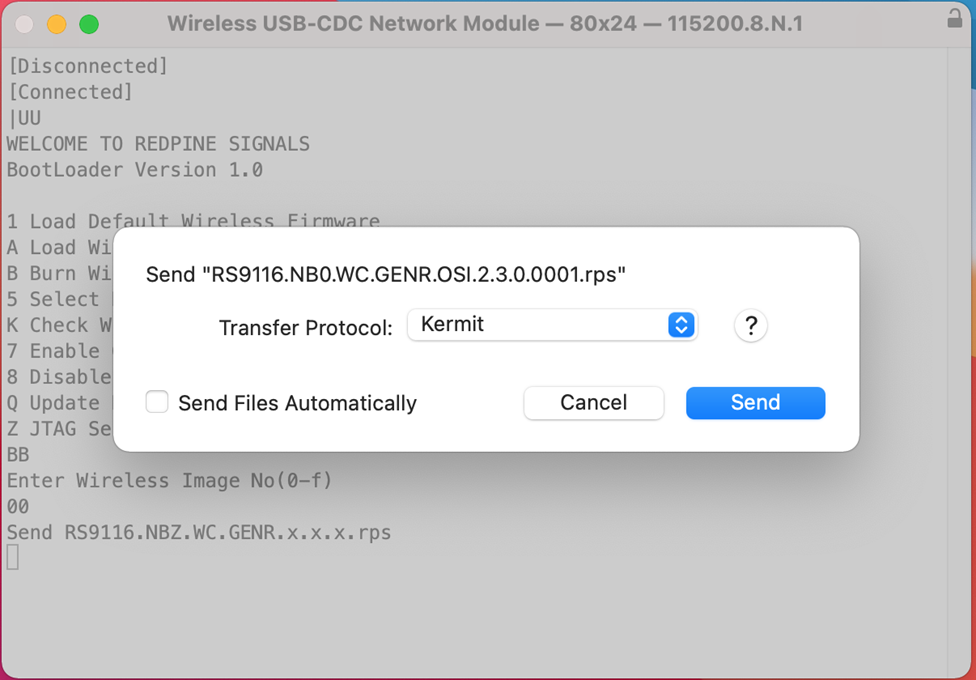Click the 'WELCOME TO REDPINE SIGNALS' line
This screenshot has height=680, width=976.
[159, 143]
